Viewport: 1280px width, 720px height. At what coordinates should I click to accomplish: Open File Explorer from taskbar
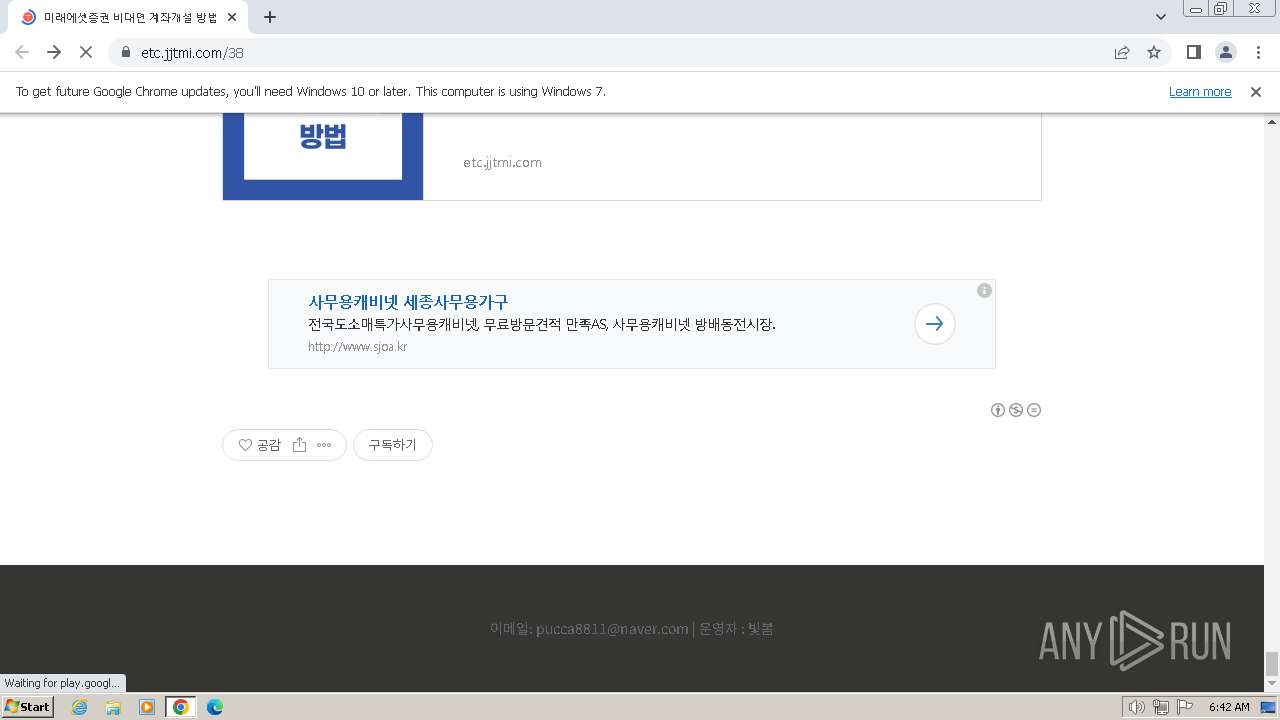(113, 707)
